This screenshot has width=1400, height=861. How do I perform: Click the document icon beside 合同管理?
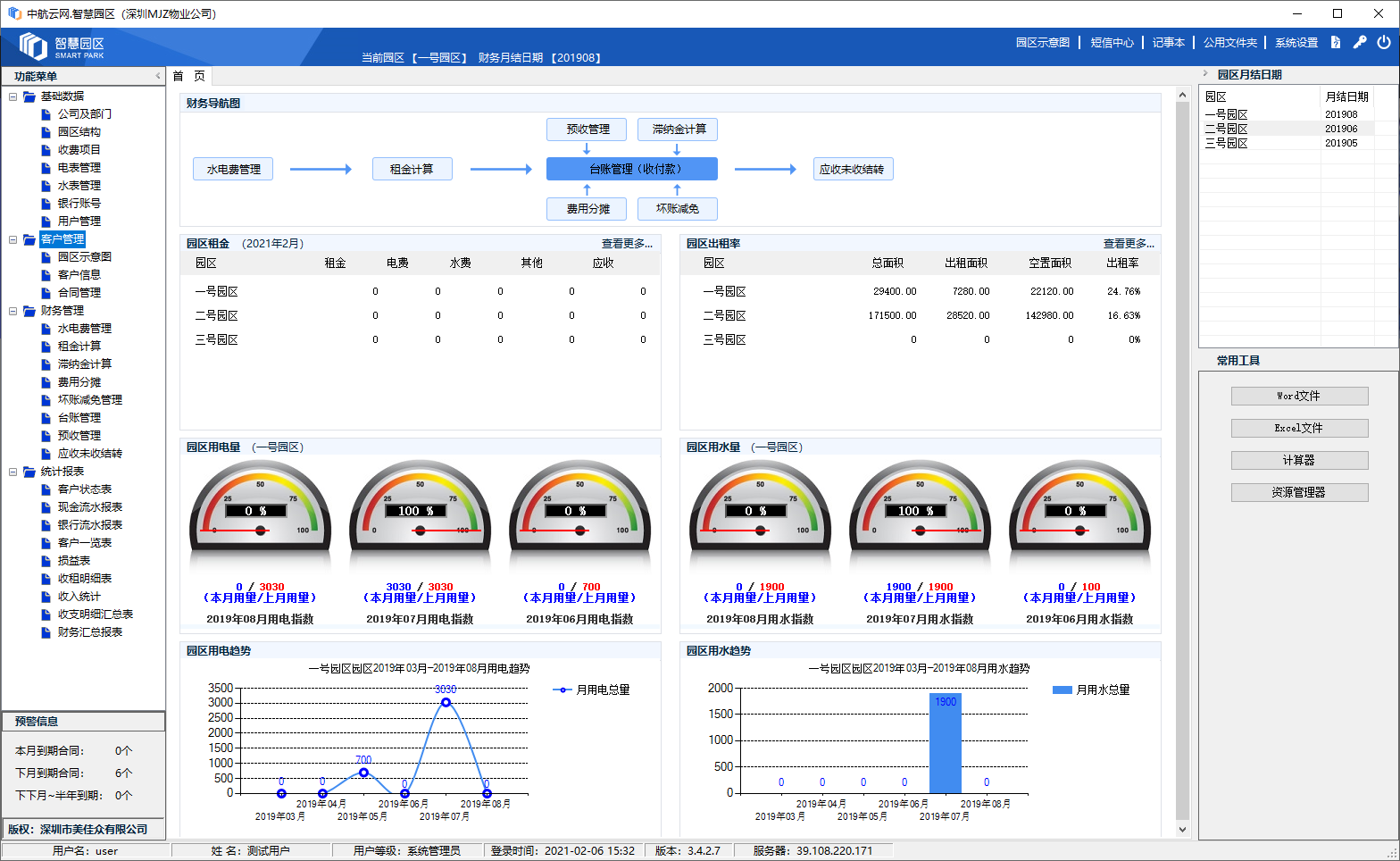pos(46,293)
